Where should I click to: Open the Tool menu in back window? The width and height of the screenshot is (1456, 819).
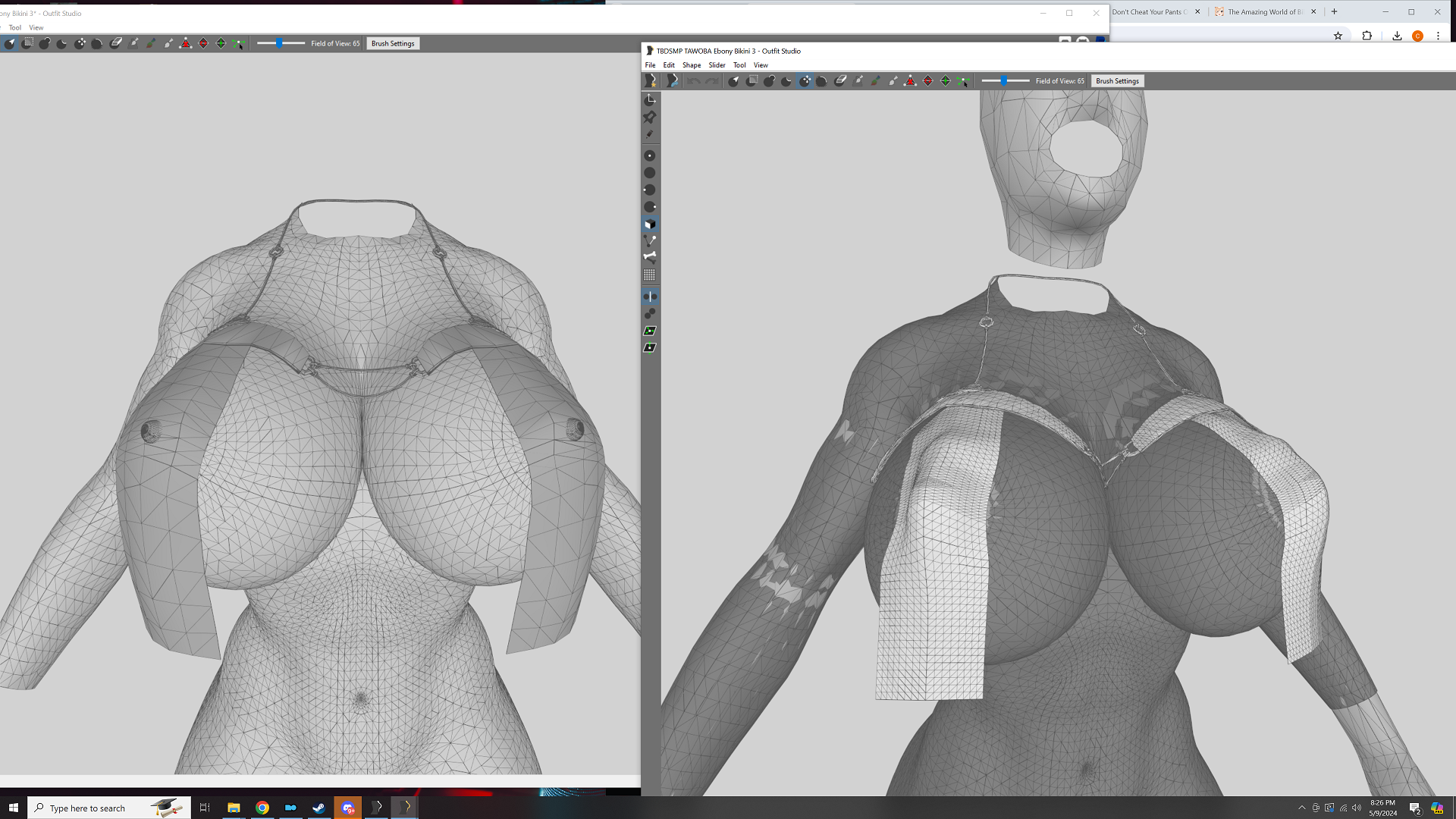(15, 27)
